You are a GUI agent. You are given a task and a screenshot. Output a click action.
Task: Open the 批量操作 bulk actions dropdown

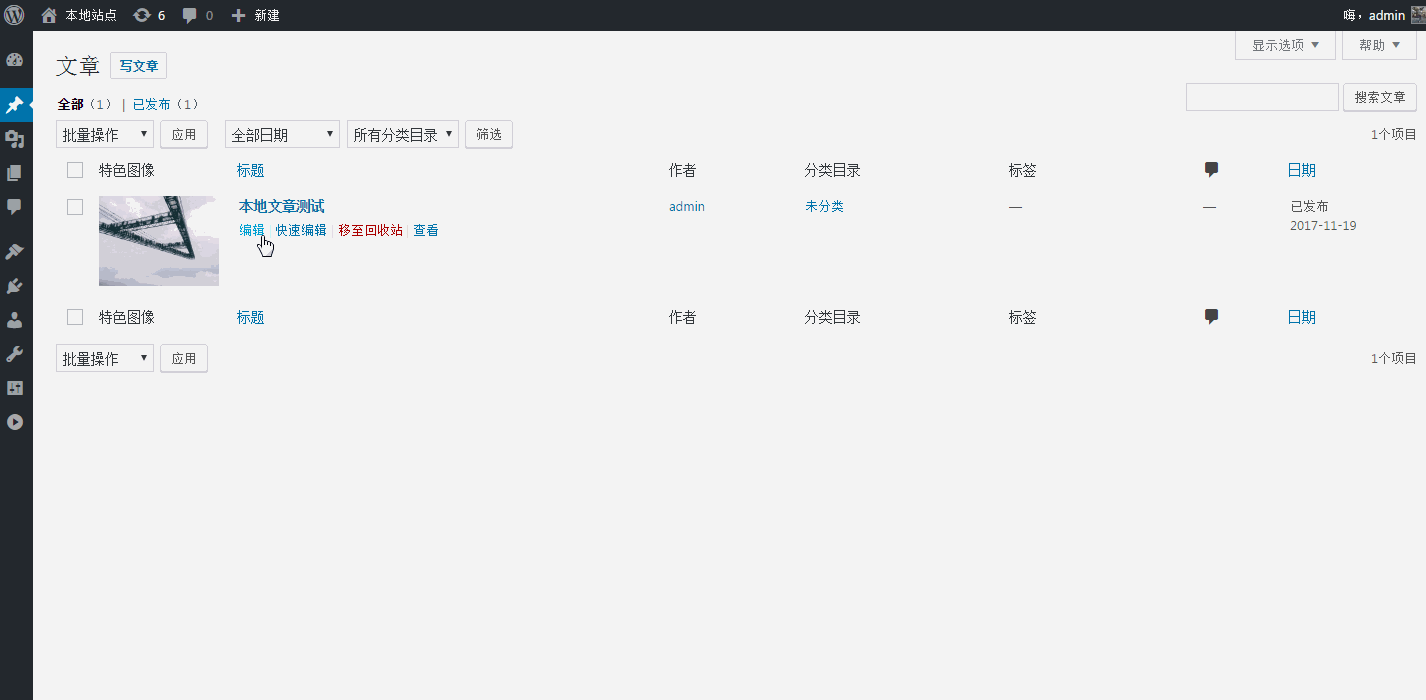pyautogui.click(x=104, y=133)
